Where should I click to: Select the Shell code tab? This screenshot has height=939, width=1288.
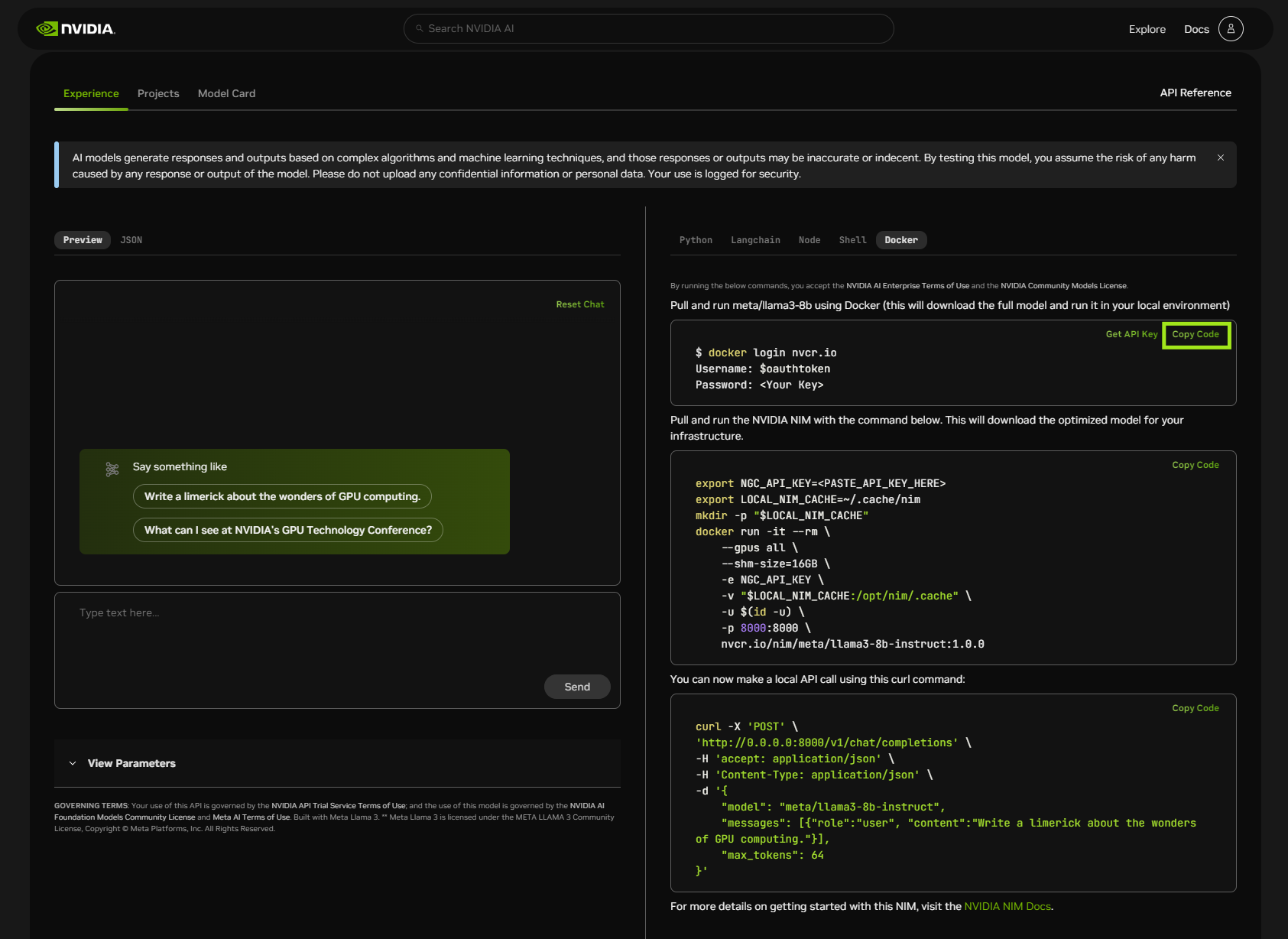(852, 240)
